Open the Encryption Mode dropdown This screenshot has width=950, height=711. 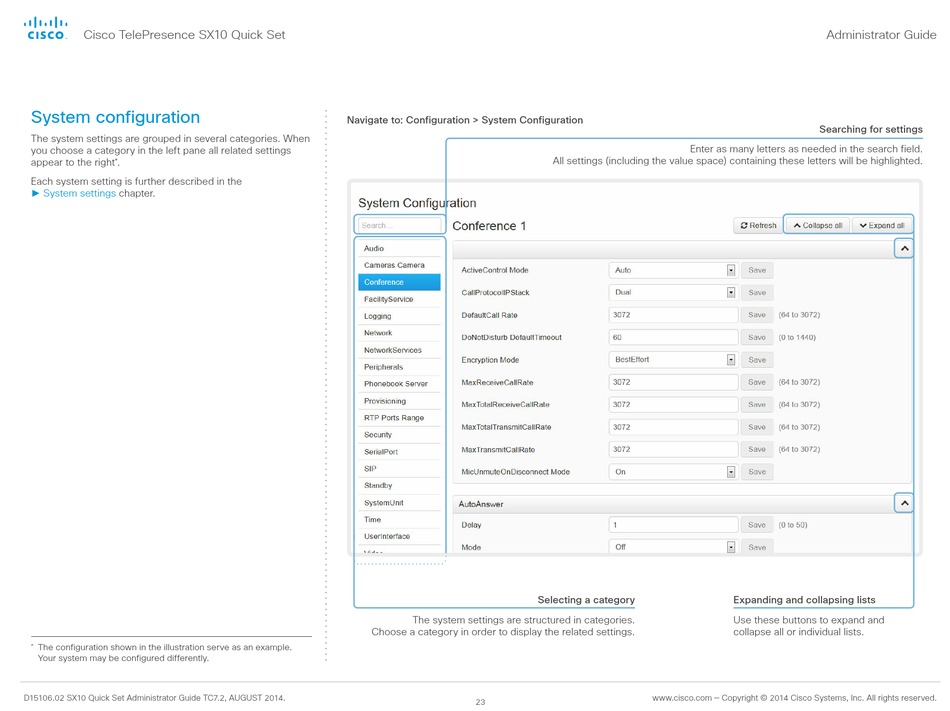pyautogui.click(x=673, y=360)
